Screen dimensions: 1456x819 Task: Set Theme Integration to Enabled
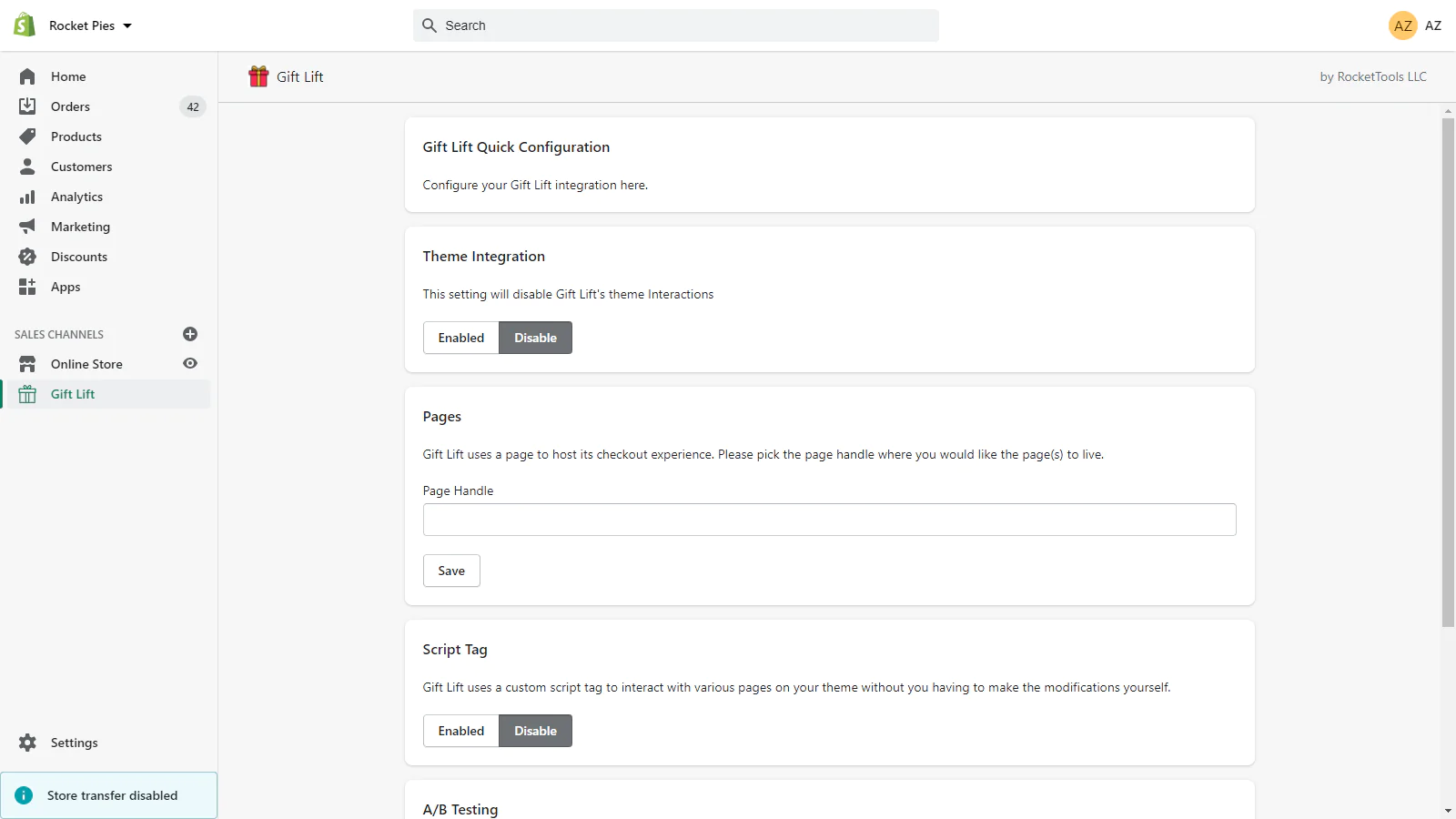(x=460, y=338)
